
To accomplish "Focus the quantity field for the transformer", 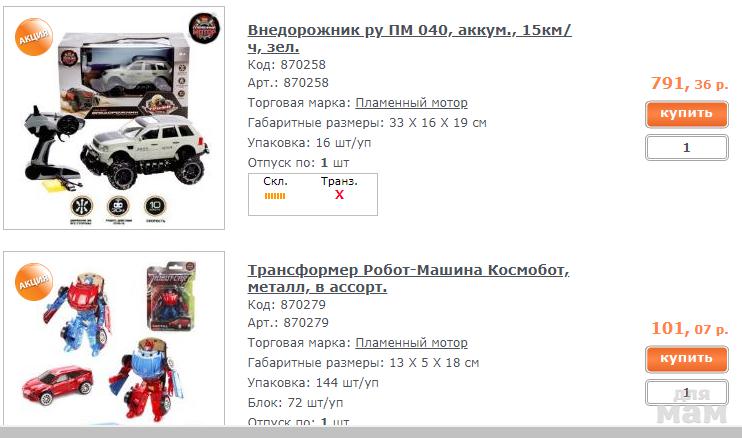I will (687, 392).
